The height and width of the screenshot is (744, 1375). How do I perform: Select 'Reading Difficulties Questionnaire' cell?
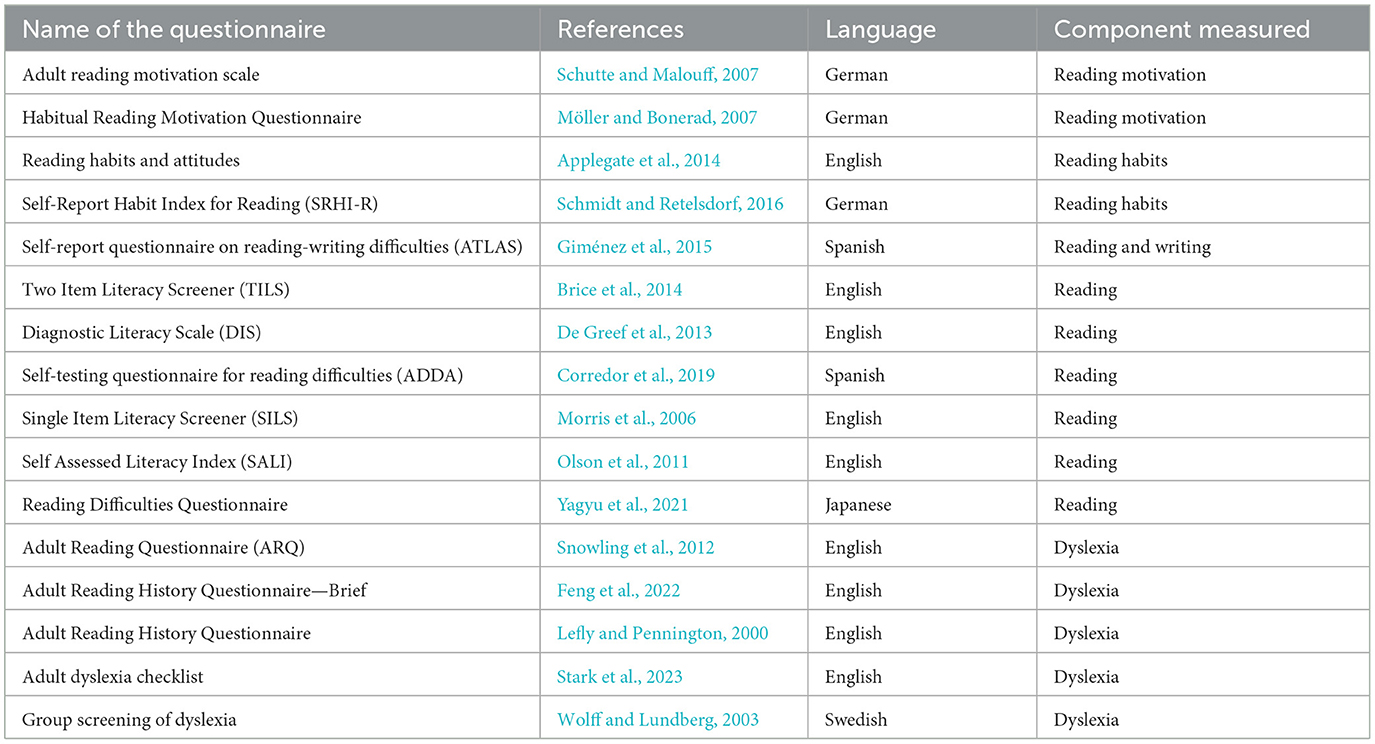click(271, 505)
